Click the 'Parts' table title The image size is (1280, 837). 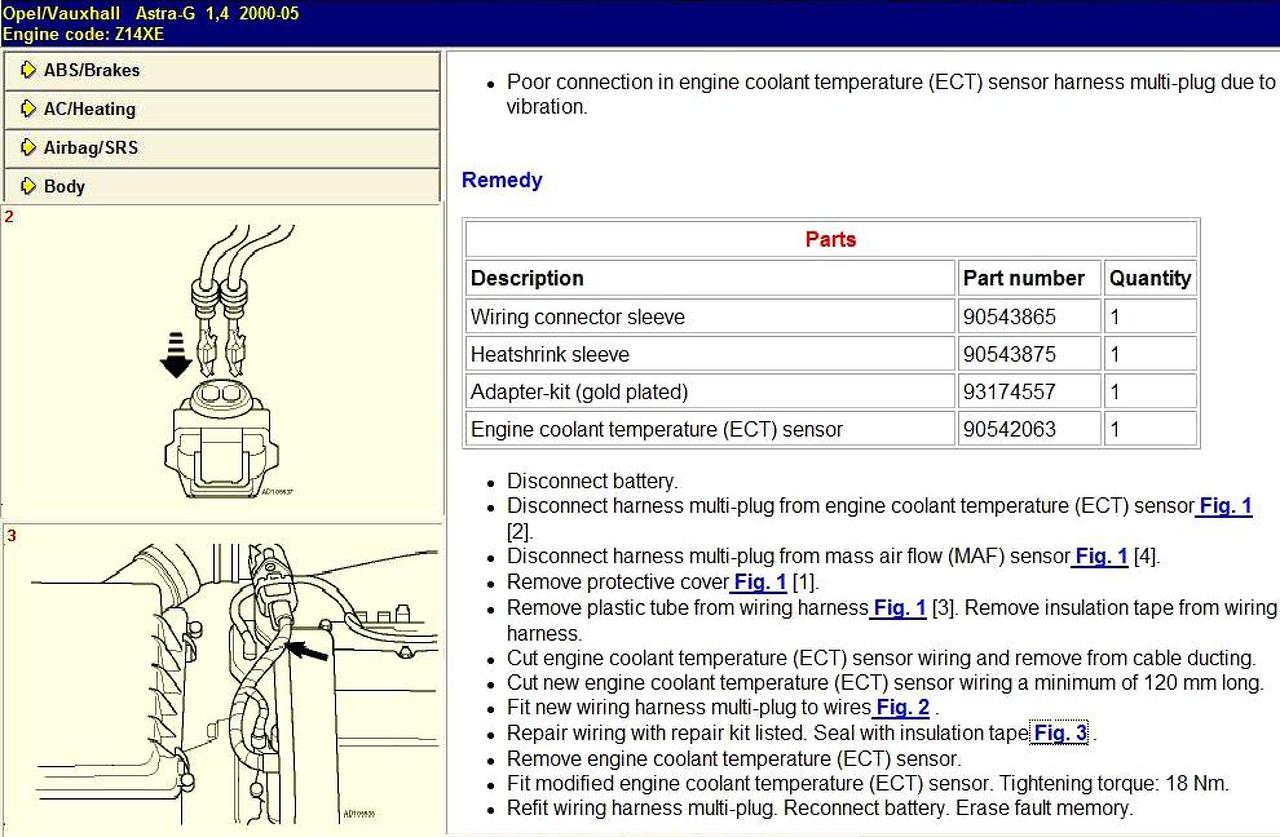(x=831, y=239)
